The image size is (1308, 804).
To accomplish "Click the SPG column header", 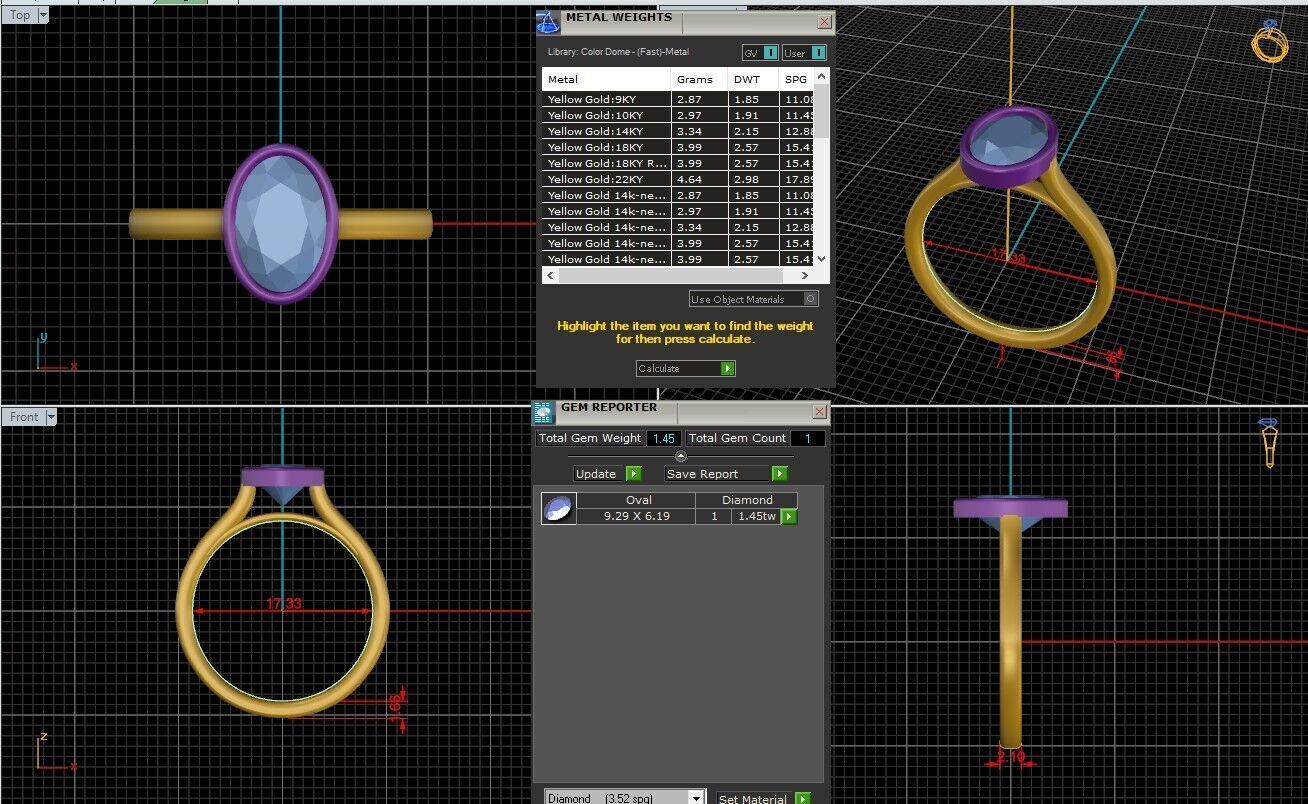I will tap(796, 79).
